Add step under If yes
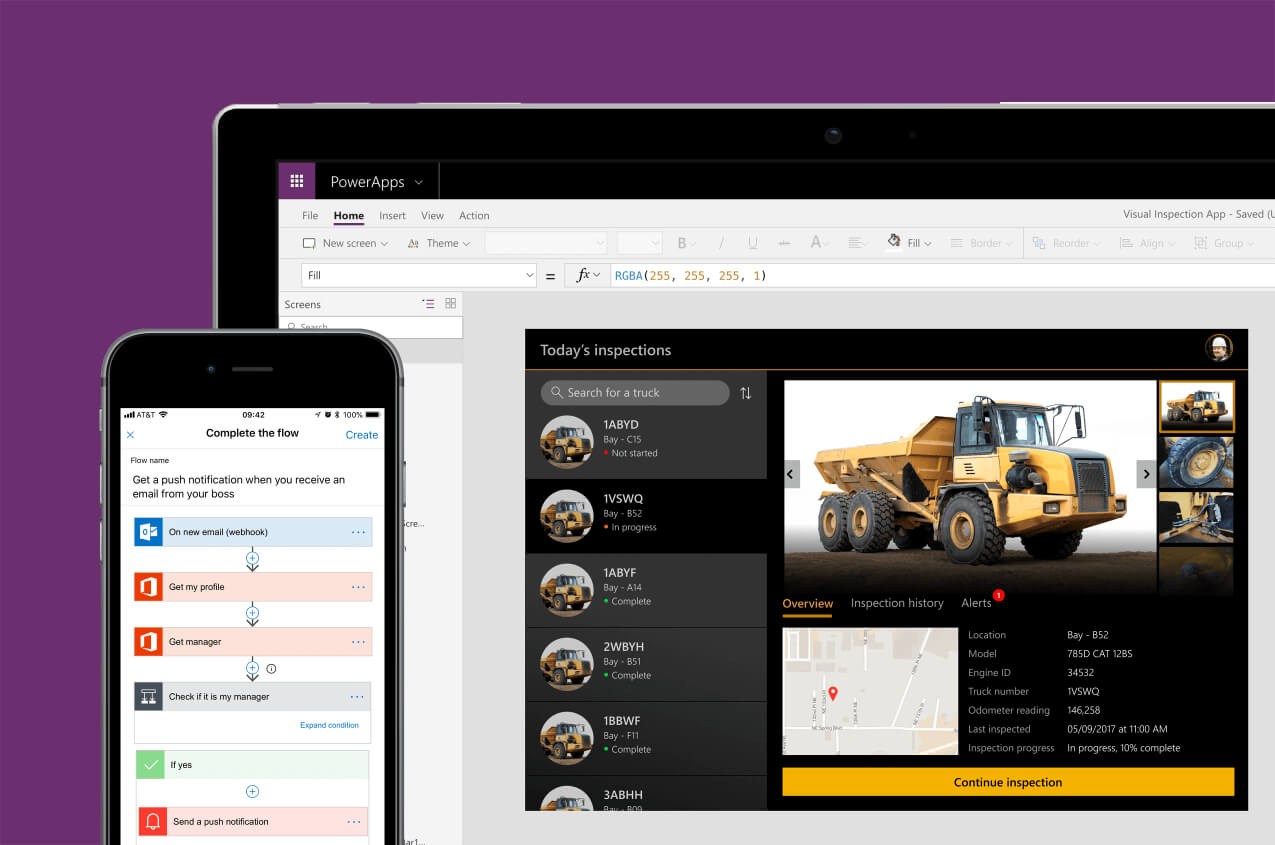This screenshot has width=1275, height=845. pos(252,791)
